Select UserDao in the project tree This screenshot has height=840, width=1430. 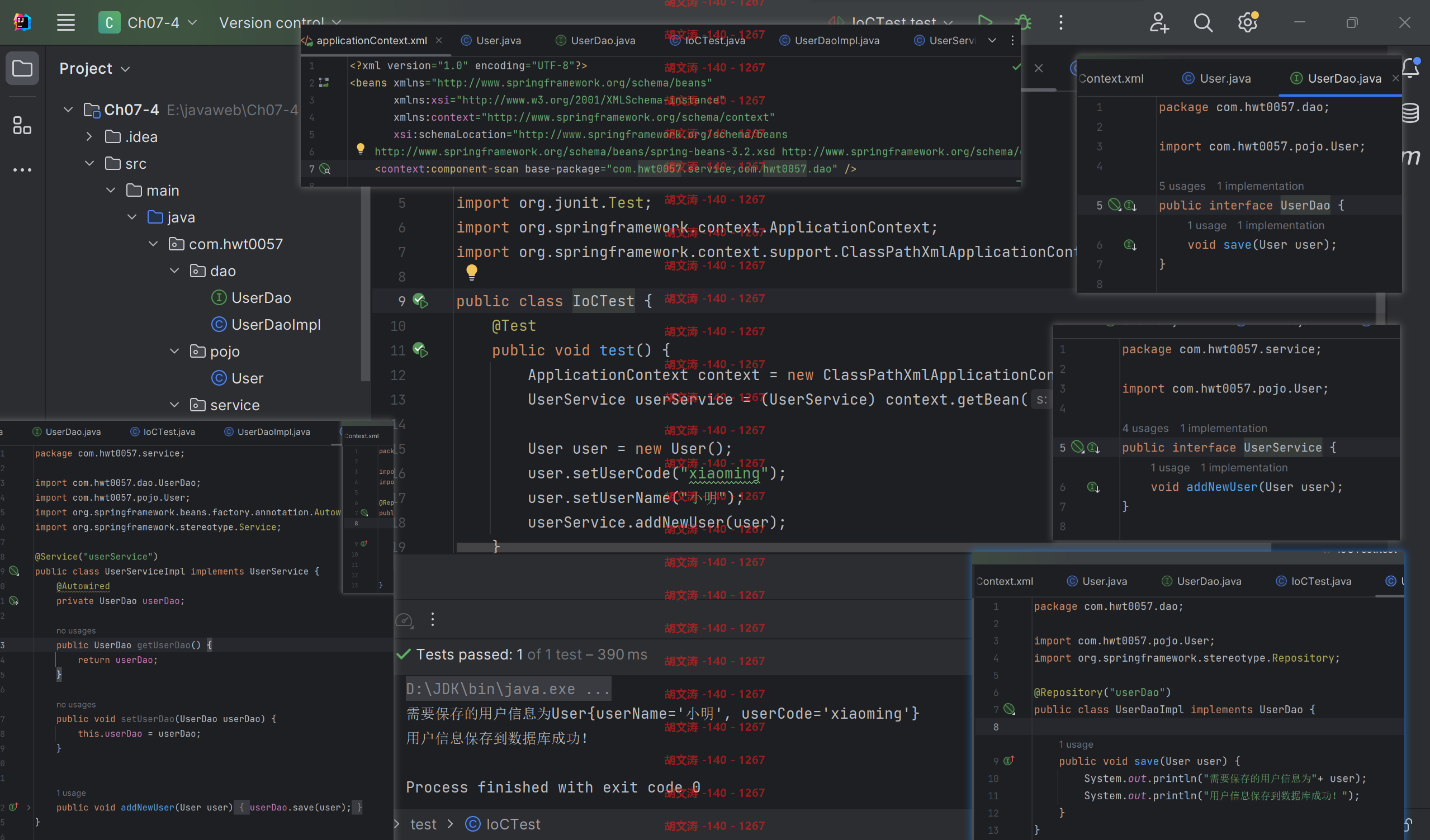coord(251,298)
